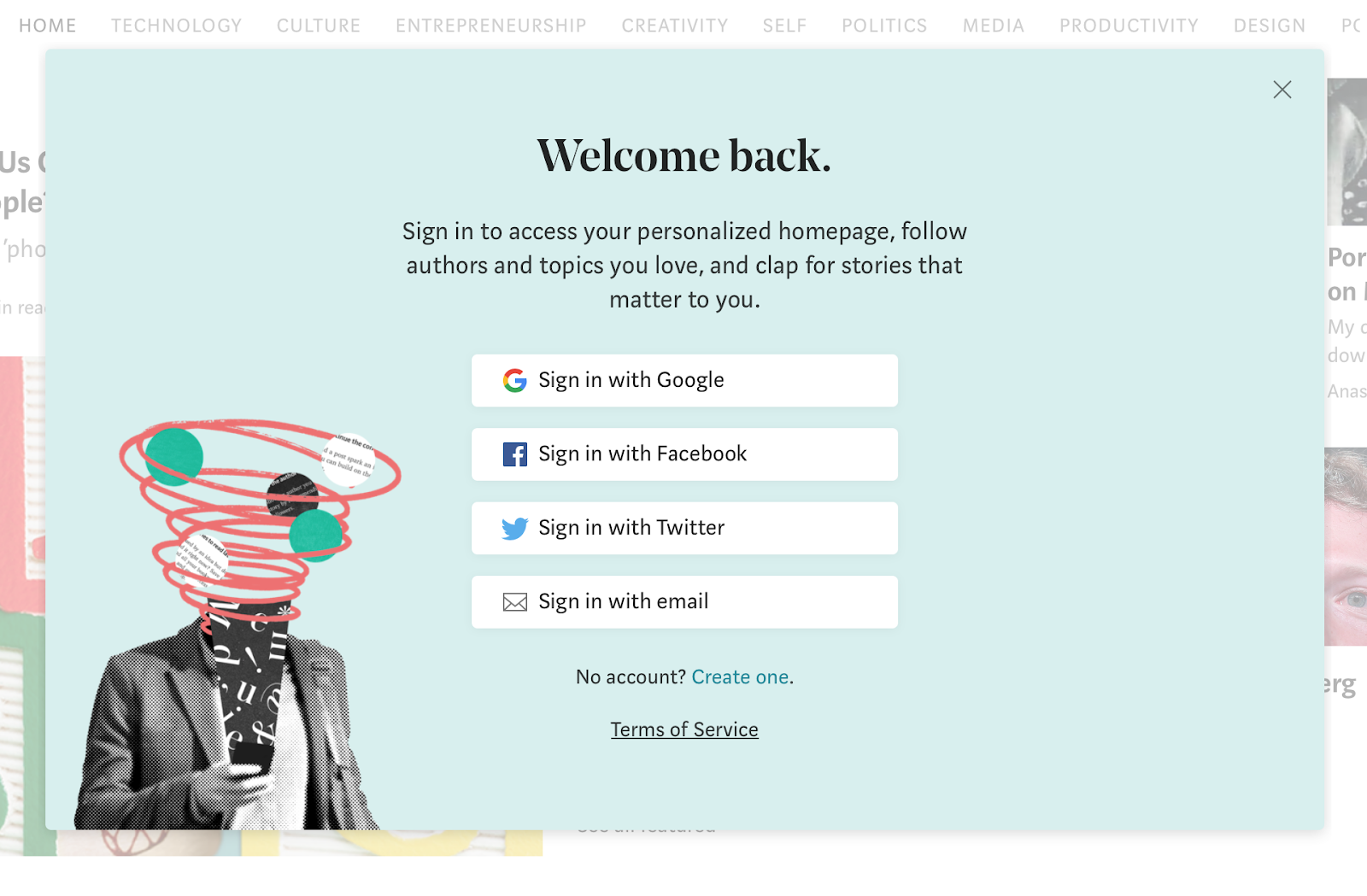Choose Sign in with email

click(684, 602)
